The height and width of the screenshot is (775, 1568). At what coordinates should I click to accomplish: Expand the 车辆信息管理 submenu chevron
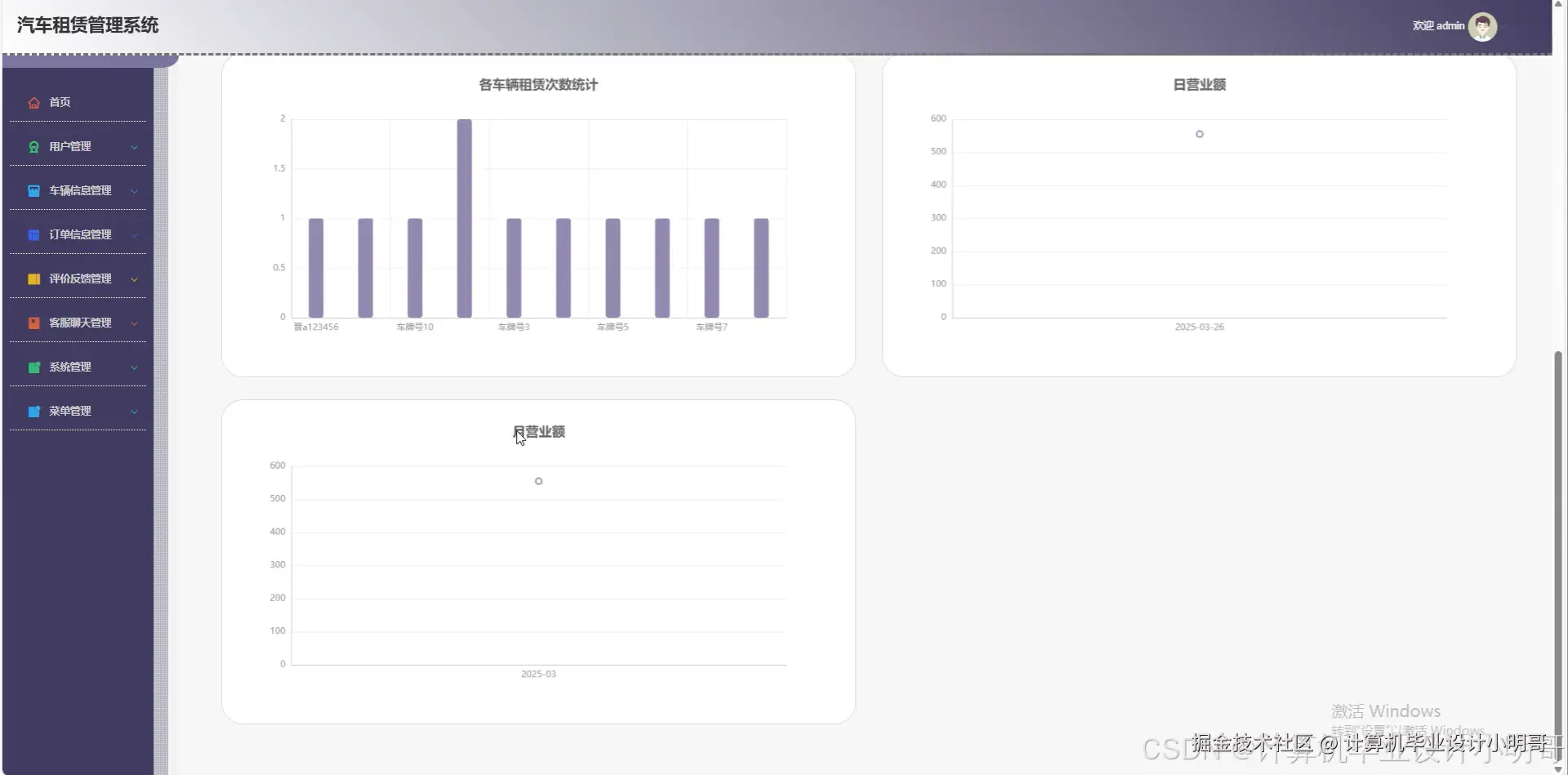[x=134, y=190]
